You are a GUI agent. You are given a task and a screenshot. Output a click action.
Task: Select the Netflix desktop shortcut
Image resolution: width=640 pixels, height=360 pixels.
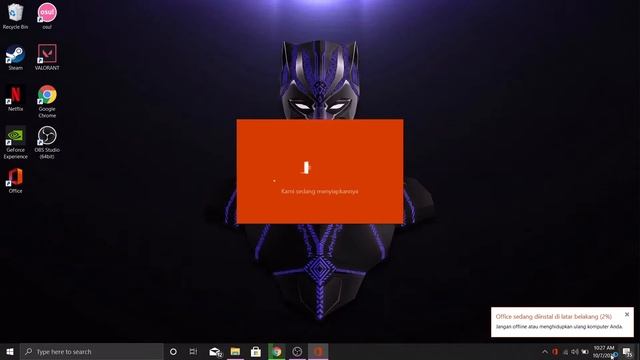15,98
